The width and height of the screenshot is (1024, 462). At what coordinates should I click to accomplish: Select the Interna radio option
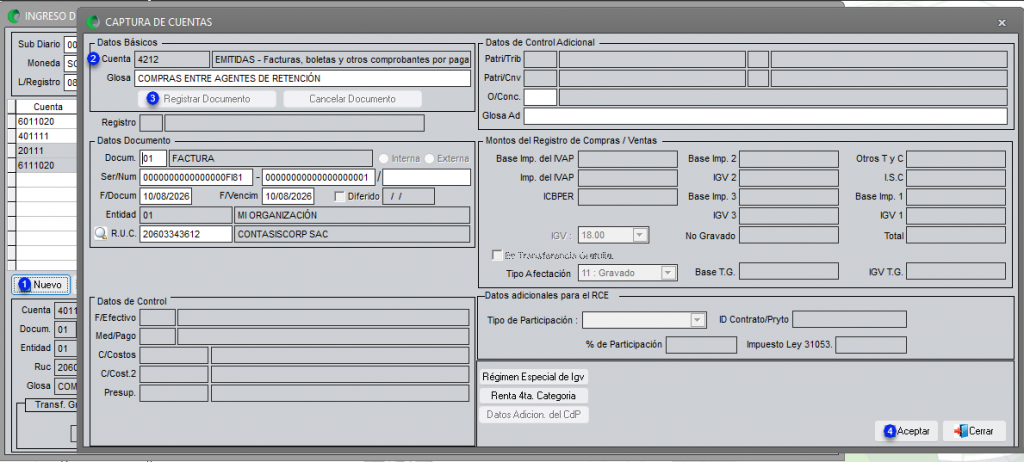pyautogui.click(x=385, y=158)
